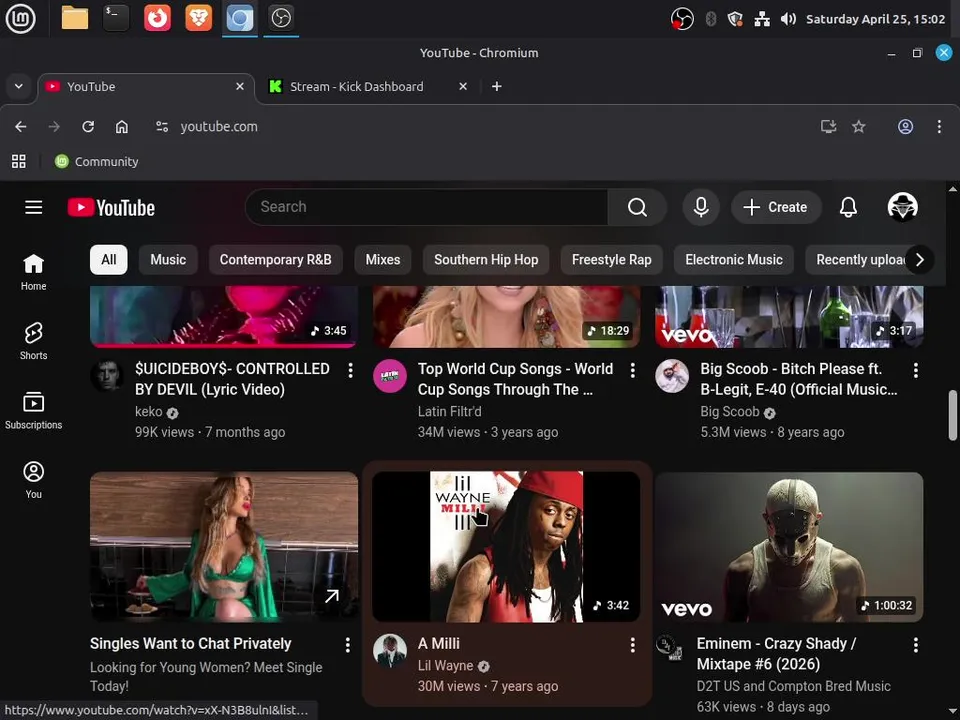
Task: Click the page vertical scrollbar handle
Action: coord(952,415)
